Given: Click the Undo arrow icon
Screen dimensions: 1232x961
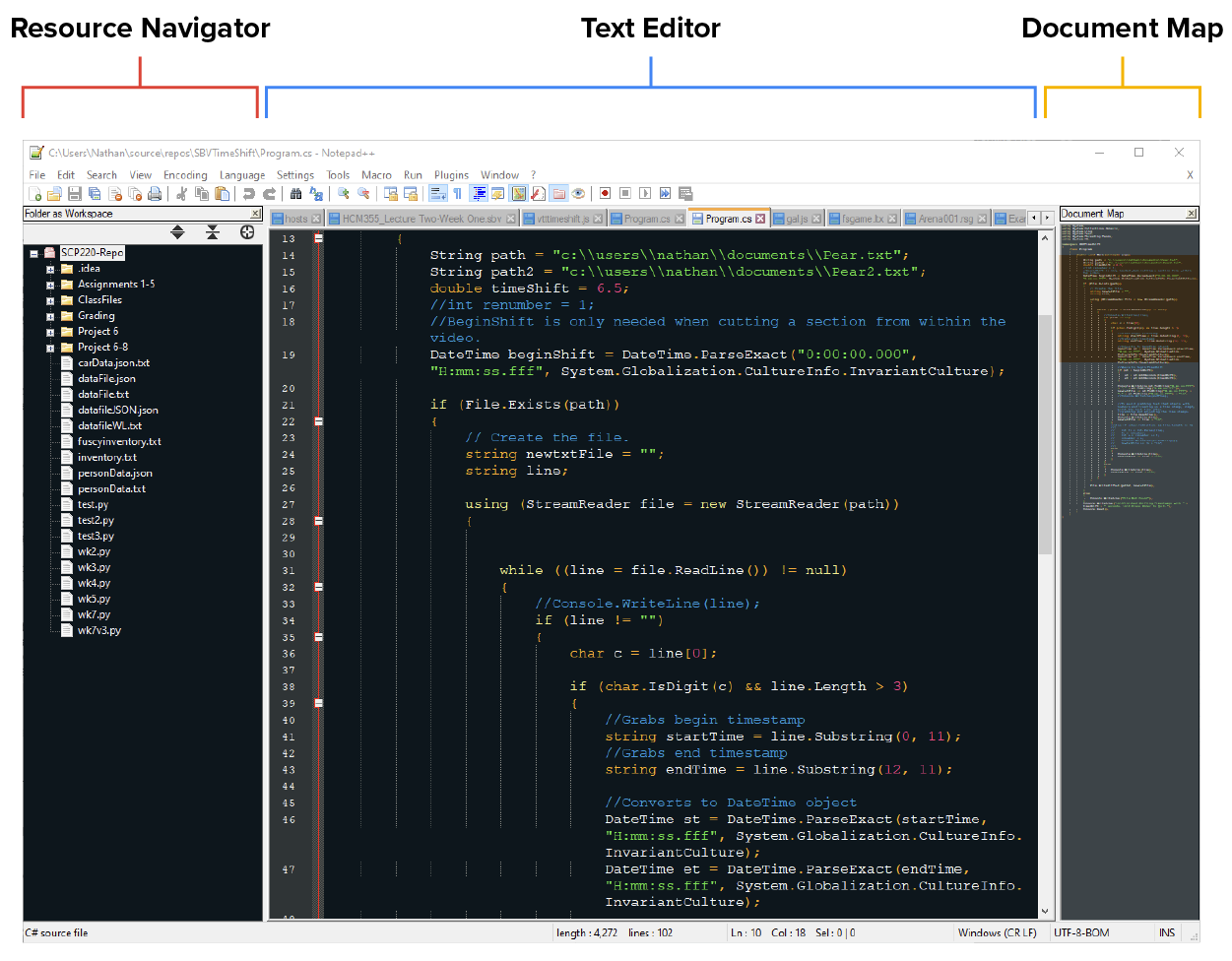Looking at the screenshot, I should [x=249, y=194].
